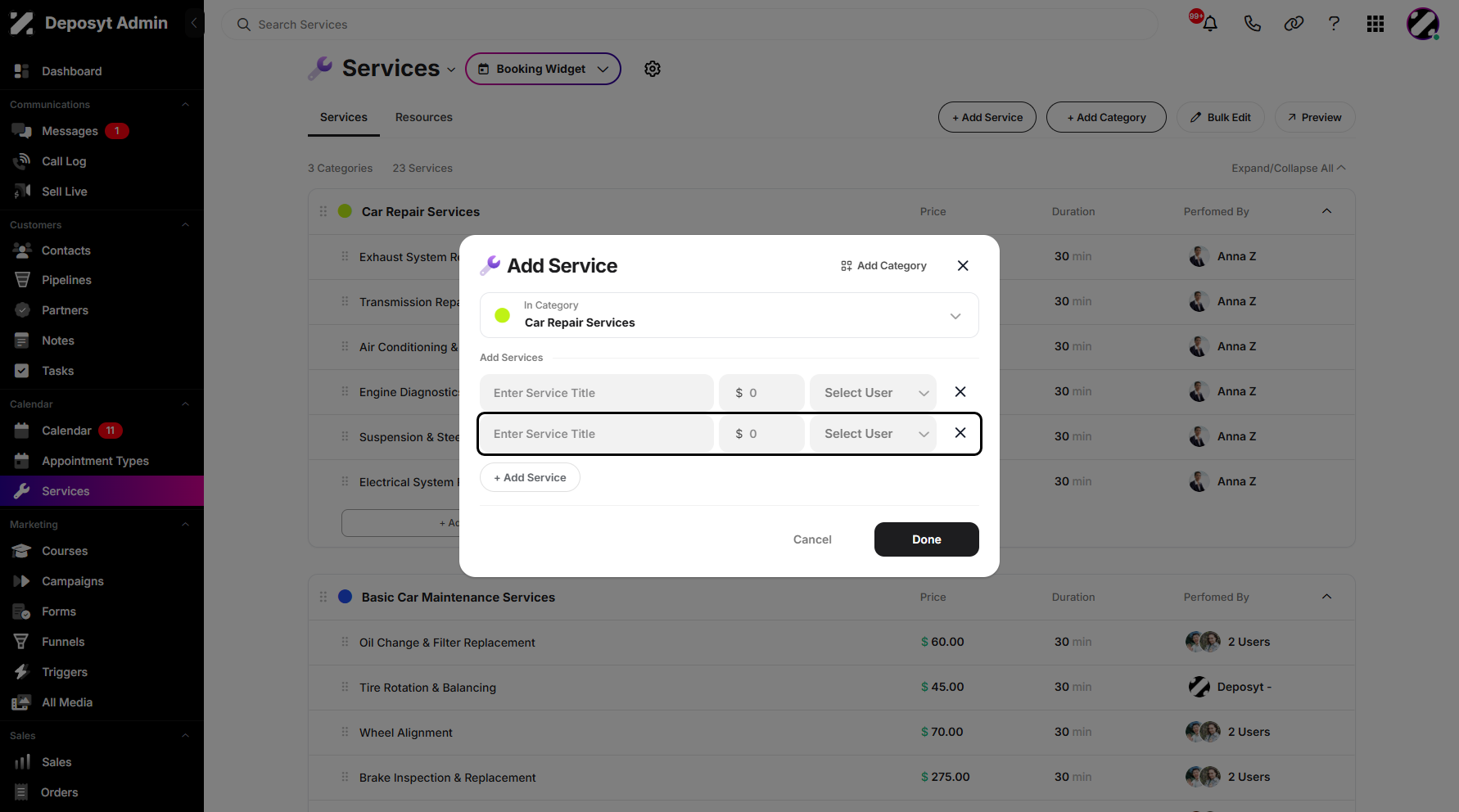Close the Add Service dialog

click(x=963, y=265)
